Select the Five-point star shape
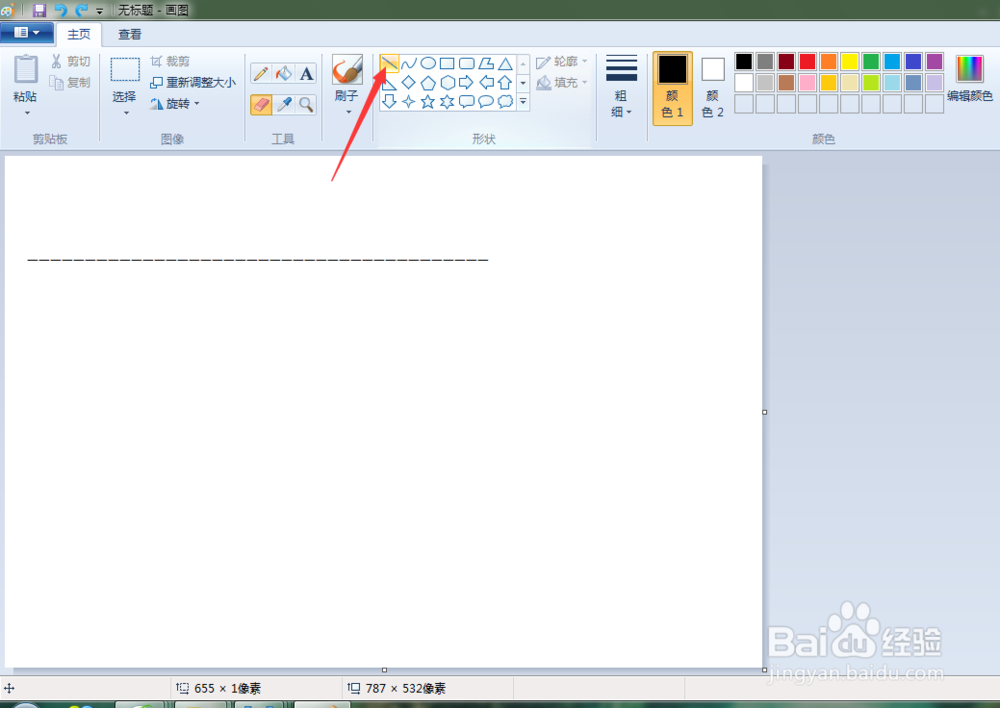This screenshot has height=708, width=1000. (428, 101)
